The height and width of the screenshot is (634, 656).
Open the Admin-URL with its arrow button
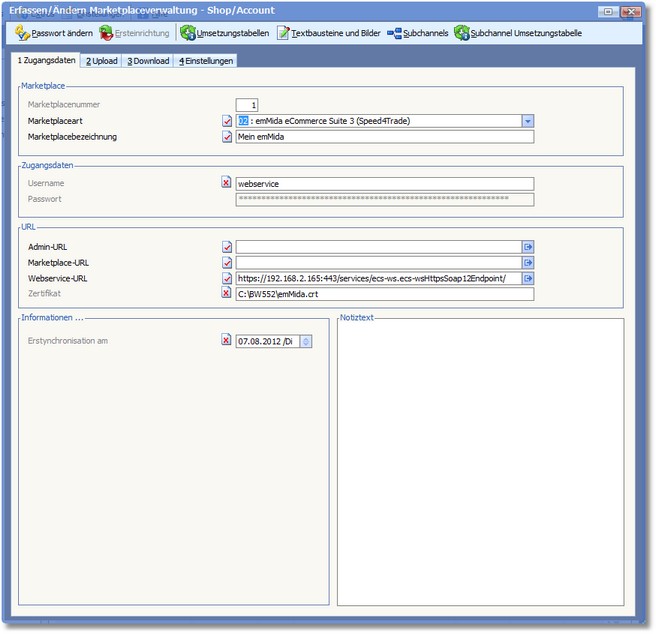tap(528, 247)
